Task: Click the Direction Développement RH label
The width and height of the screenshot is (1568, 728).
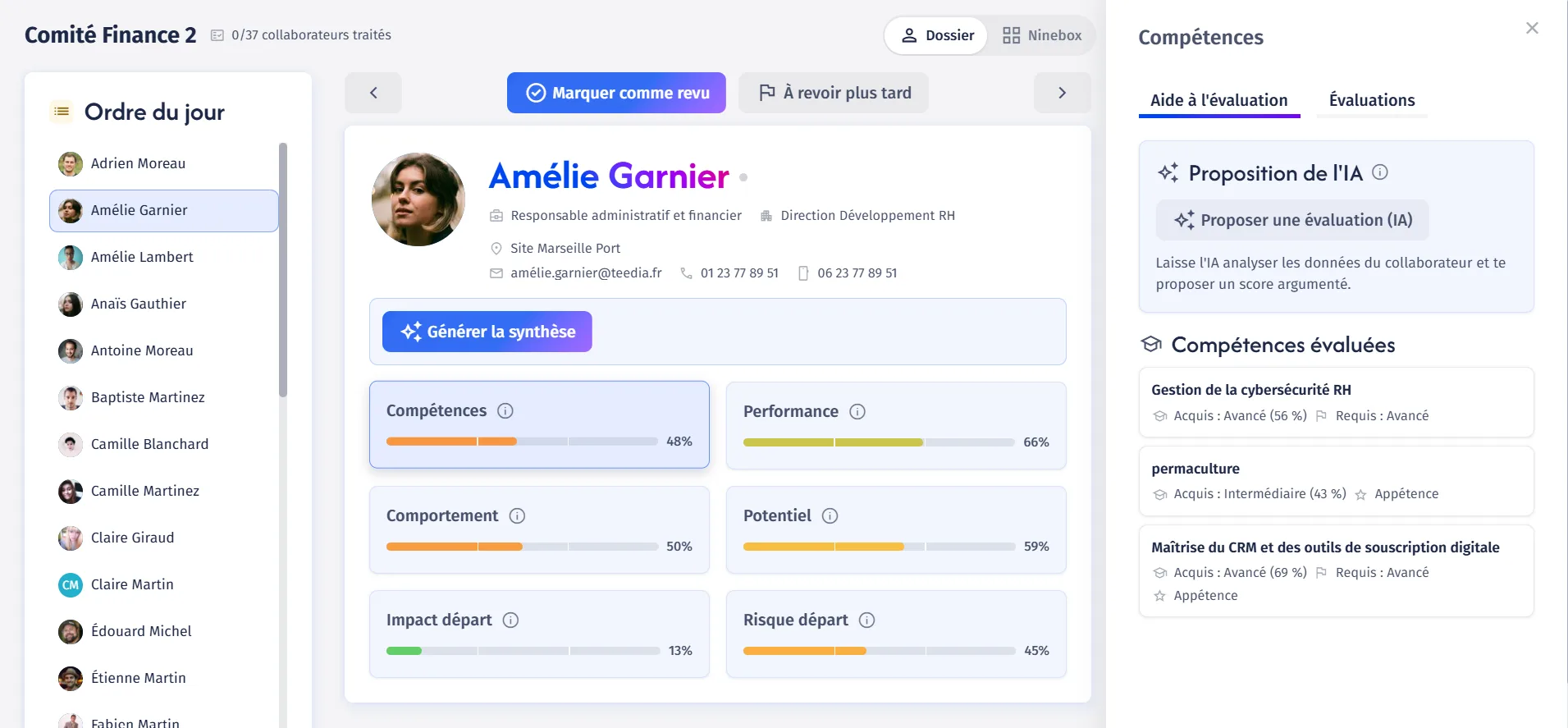Action: click(868, 216)
